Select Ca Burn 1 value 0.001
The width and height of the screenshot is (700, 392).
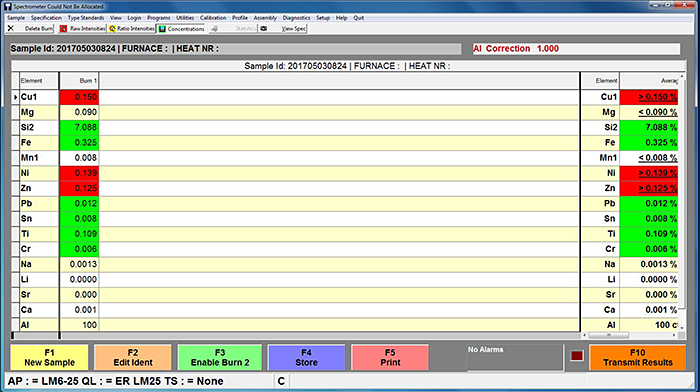coord(79,309)
